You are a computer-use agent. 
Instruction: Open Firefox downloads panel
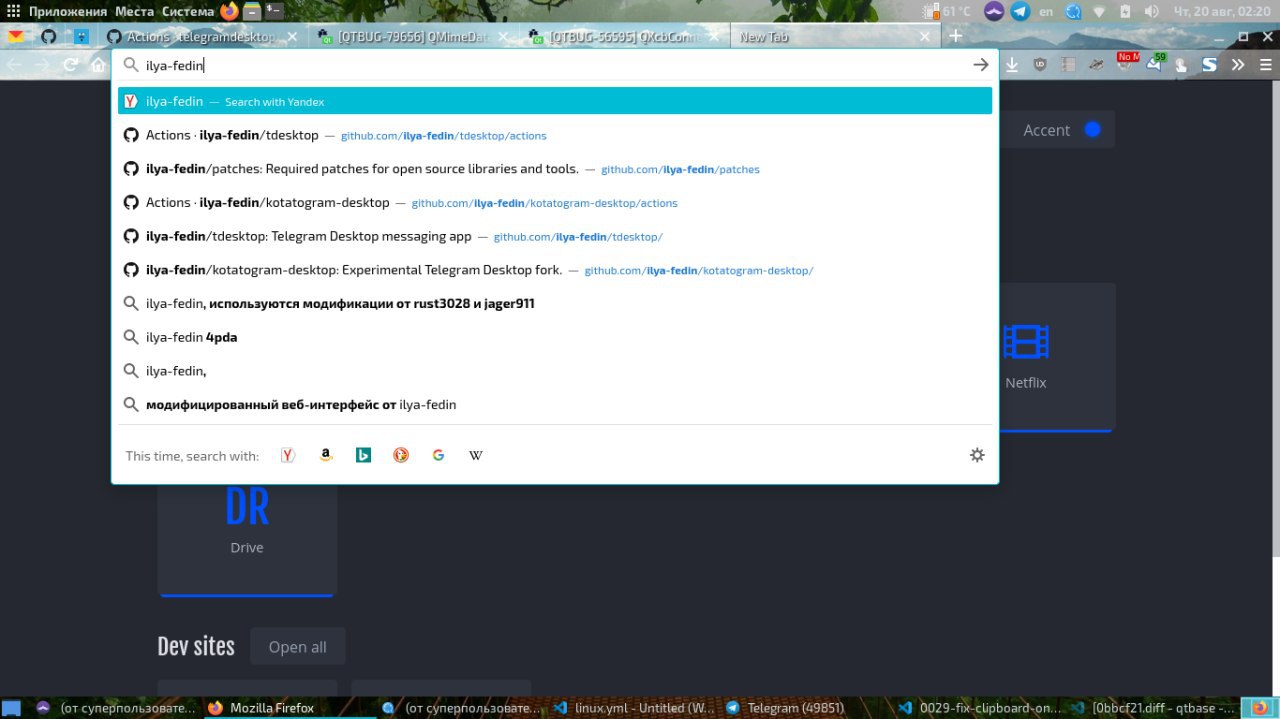coord(1012,64)
